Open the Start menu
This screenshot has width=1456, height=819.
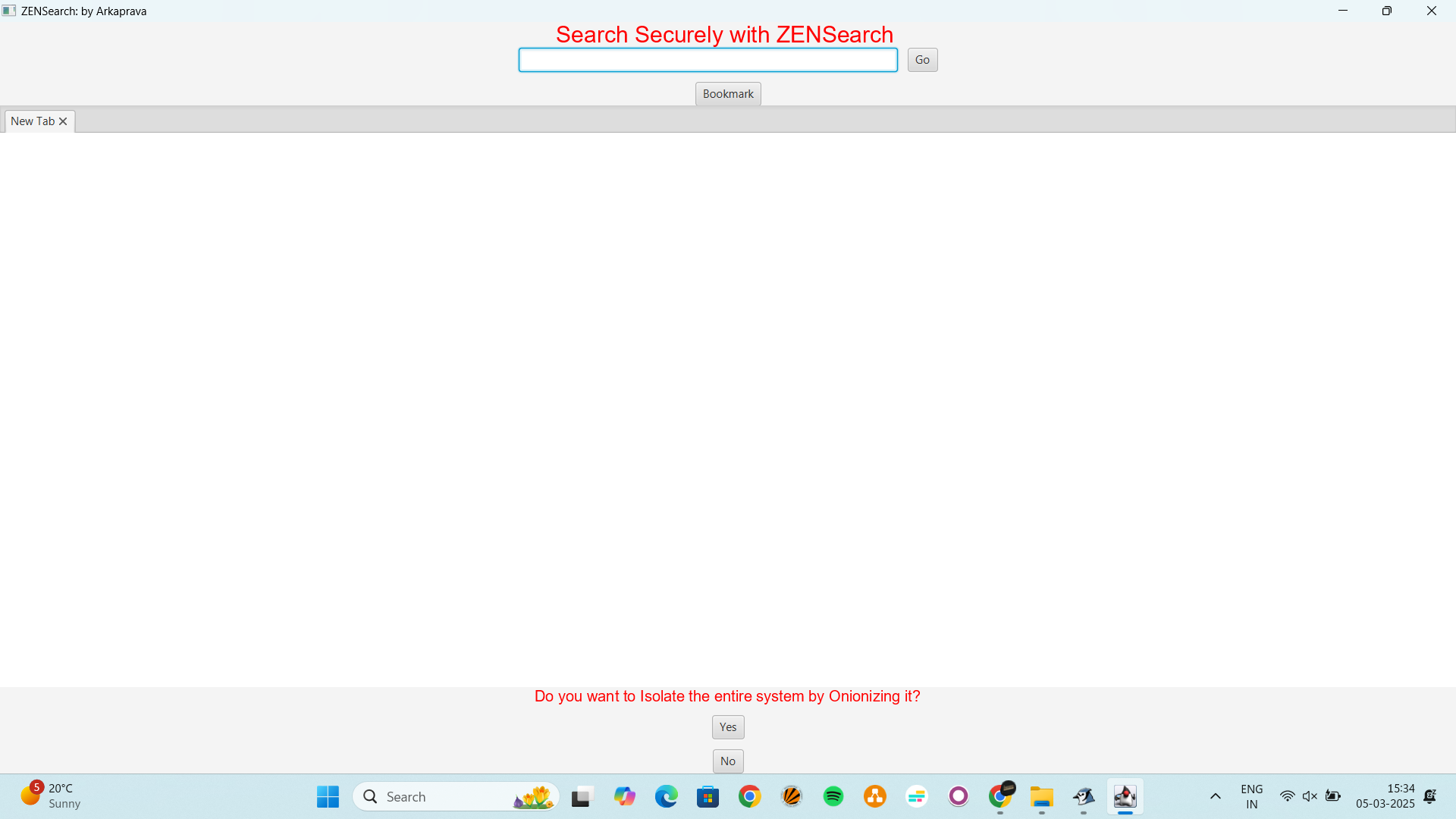coord(327,796)
